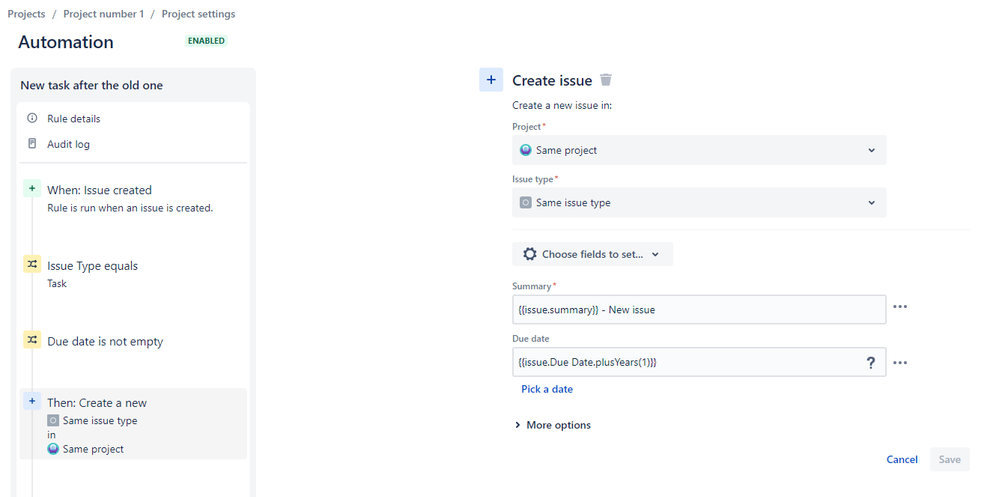Open the question mark help in Due date field
Viewport: 999px width, 497px height.
(x=870, y=363)
